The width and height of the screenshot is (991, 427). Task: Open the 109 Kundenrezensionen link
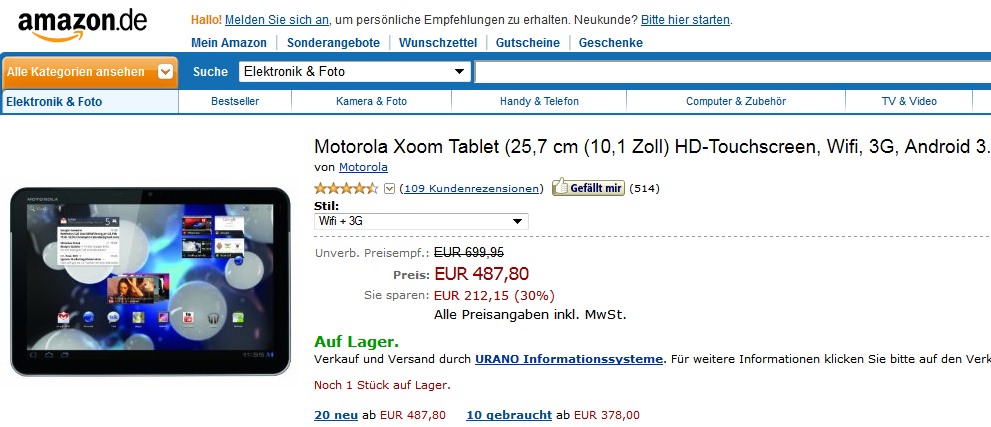point(471,188)
